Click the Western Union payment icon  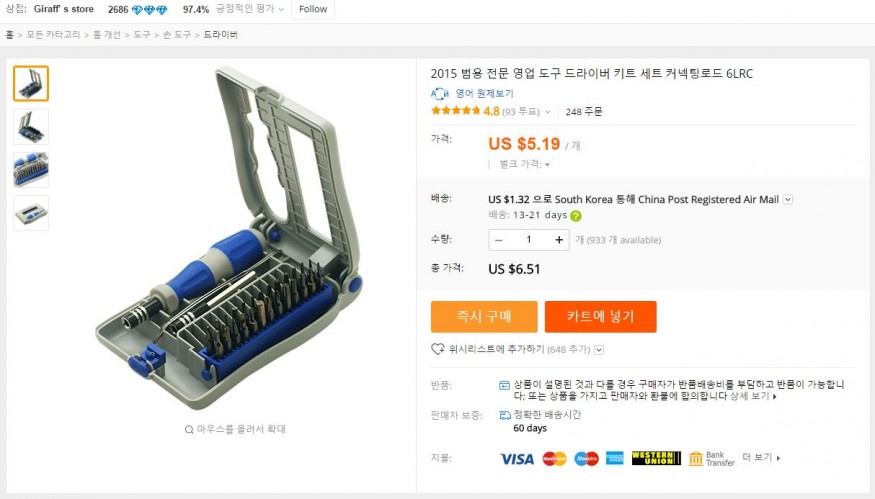(x=656, y=458)
